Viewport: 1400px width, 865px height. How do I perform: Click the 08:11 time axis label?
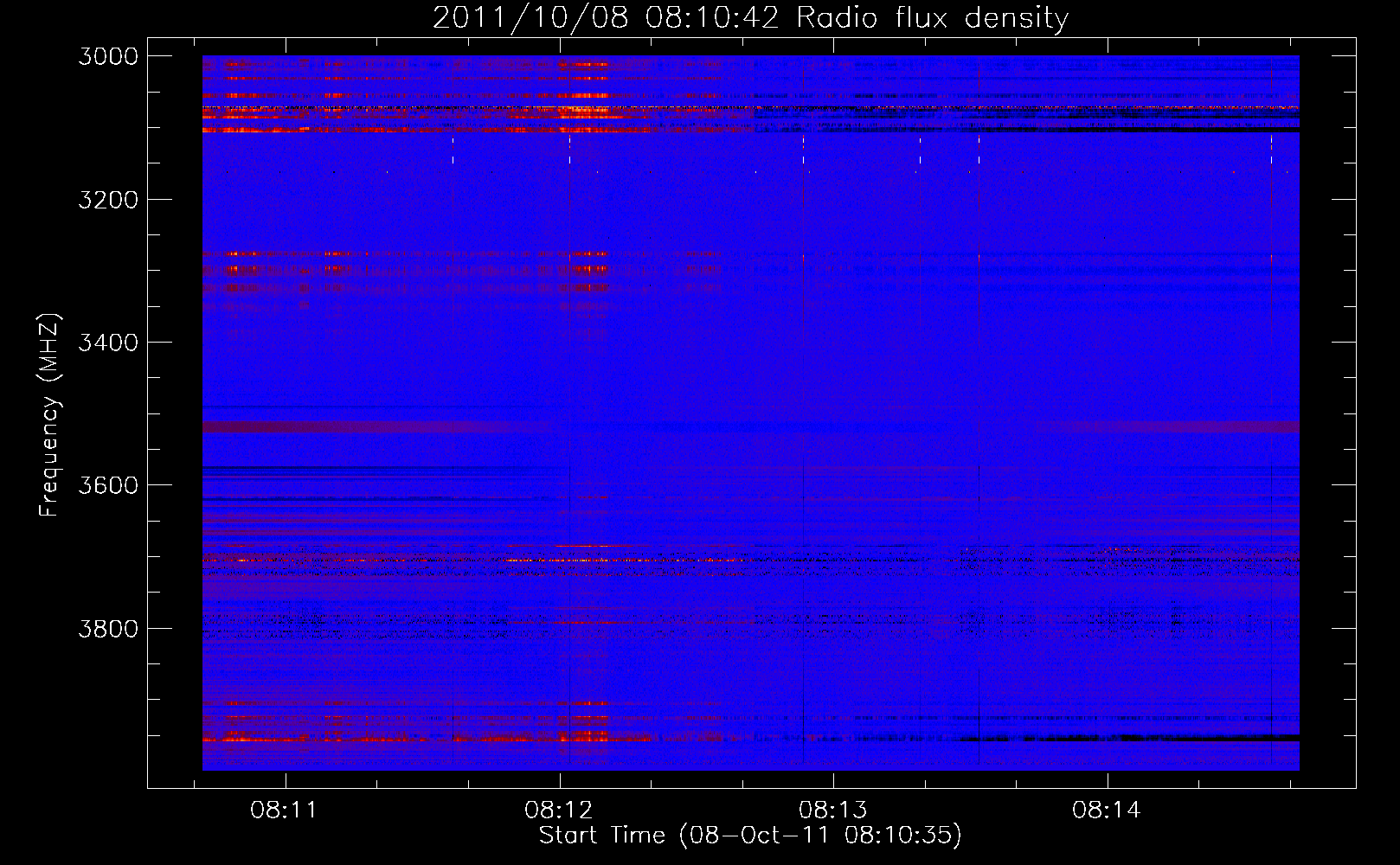(284, 811)
